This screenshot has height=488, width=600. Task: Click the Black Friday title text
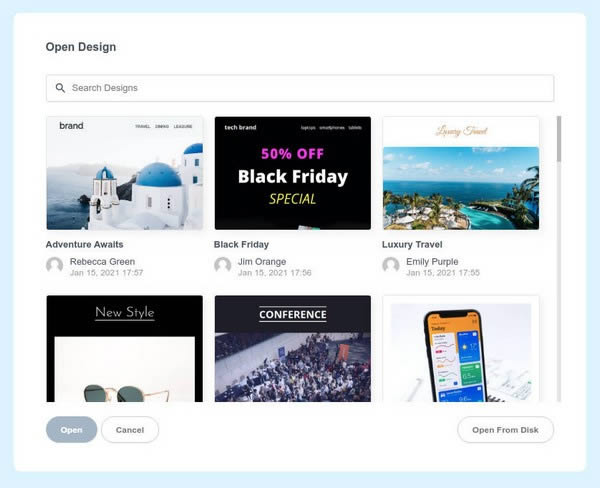click(241, 245)
